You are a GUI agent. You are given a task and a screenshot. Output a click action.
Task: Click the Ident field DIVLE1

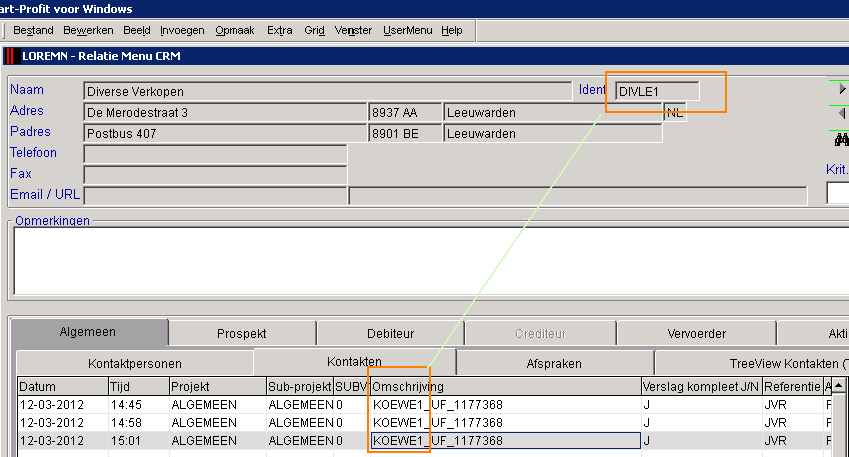coord(657,92)
